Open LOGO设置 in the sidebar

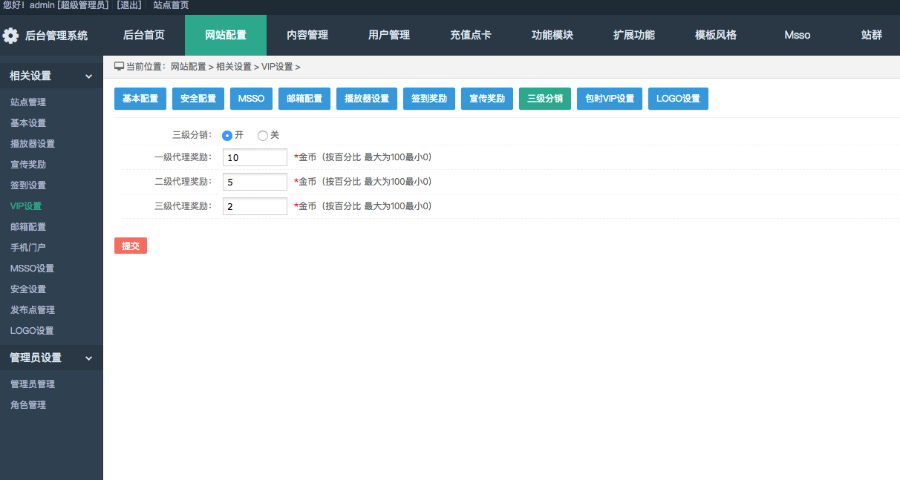click(x=32, y=331)
